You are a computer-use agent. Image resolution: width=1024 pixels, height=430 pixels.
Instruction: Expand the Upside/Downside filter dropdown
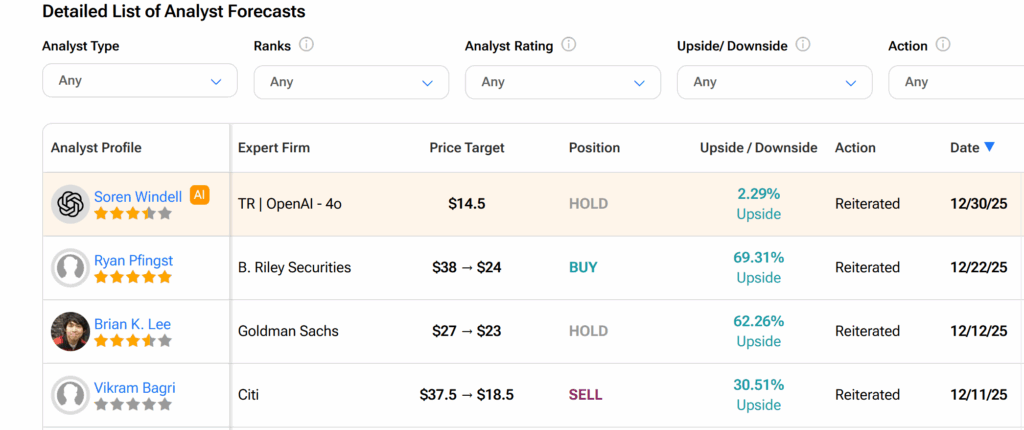(x=774, y=82)
